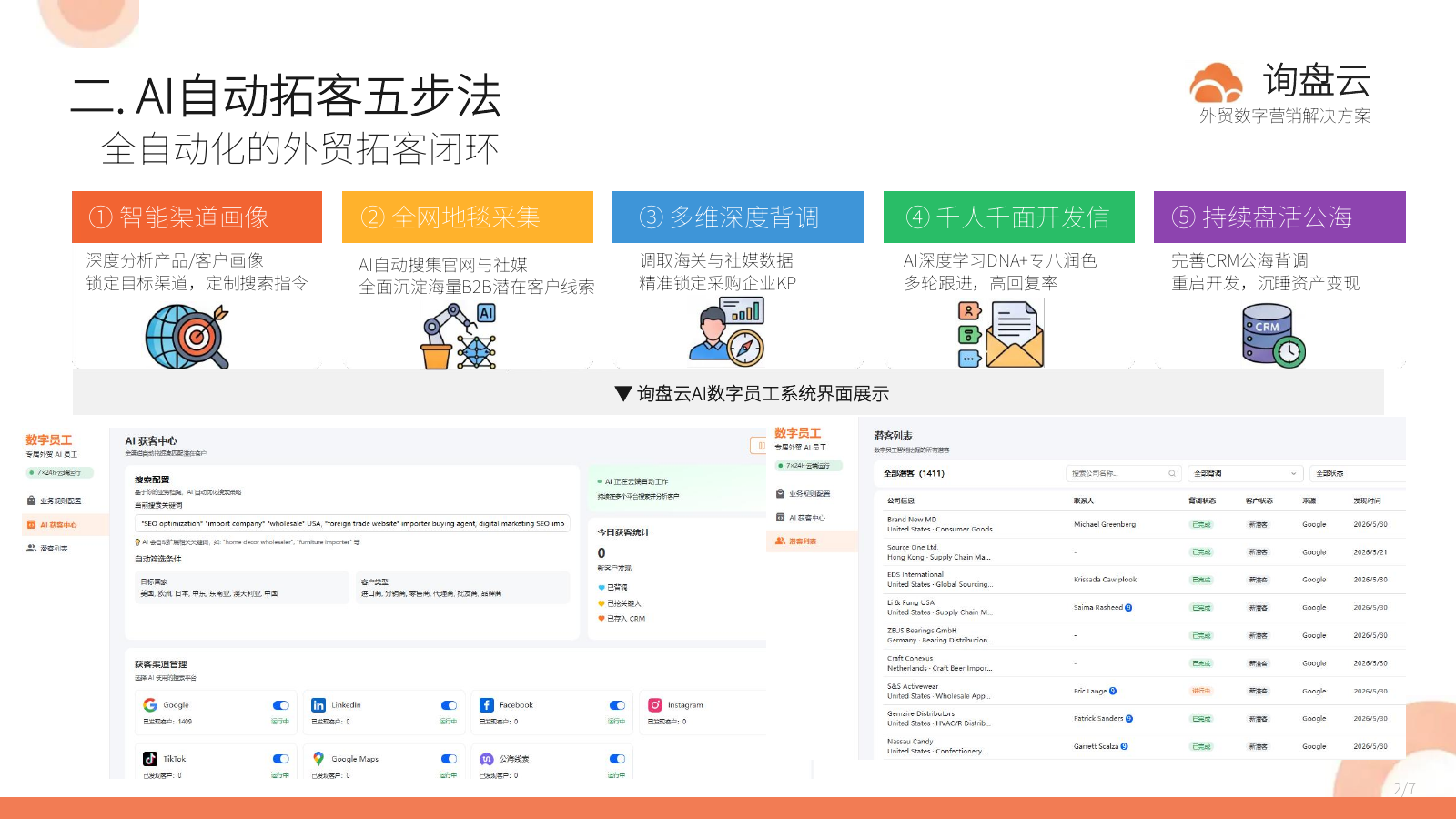Click the Craft Conexus company name
The width and height of the screenshot is (1456, 819).
point(910,658)
